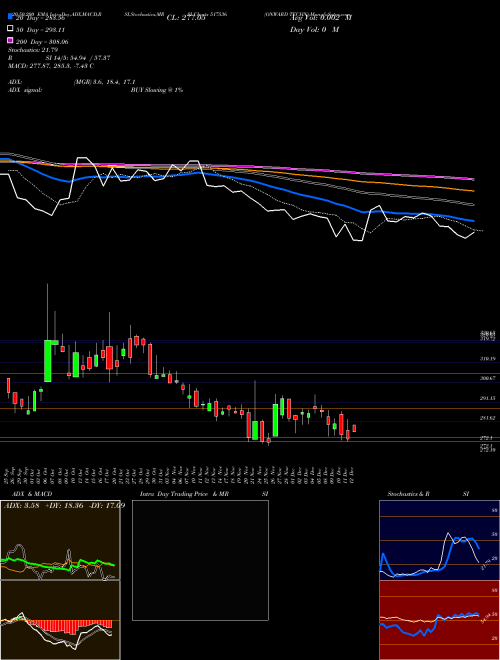Image resolution: width=500 pixels, height=660 pixels.
Task: Click the 'Stochastics & R' panel title
Action: 408,494
